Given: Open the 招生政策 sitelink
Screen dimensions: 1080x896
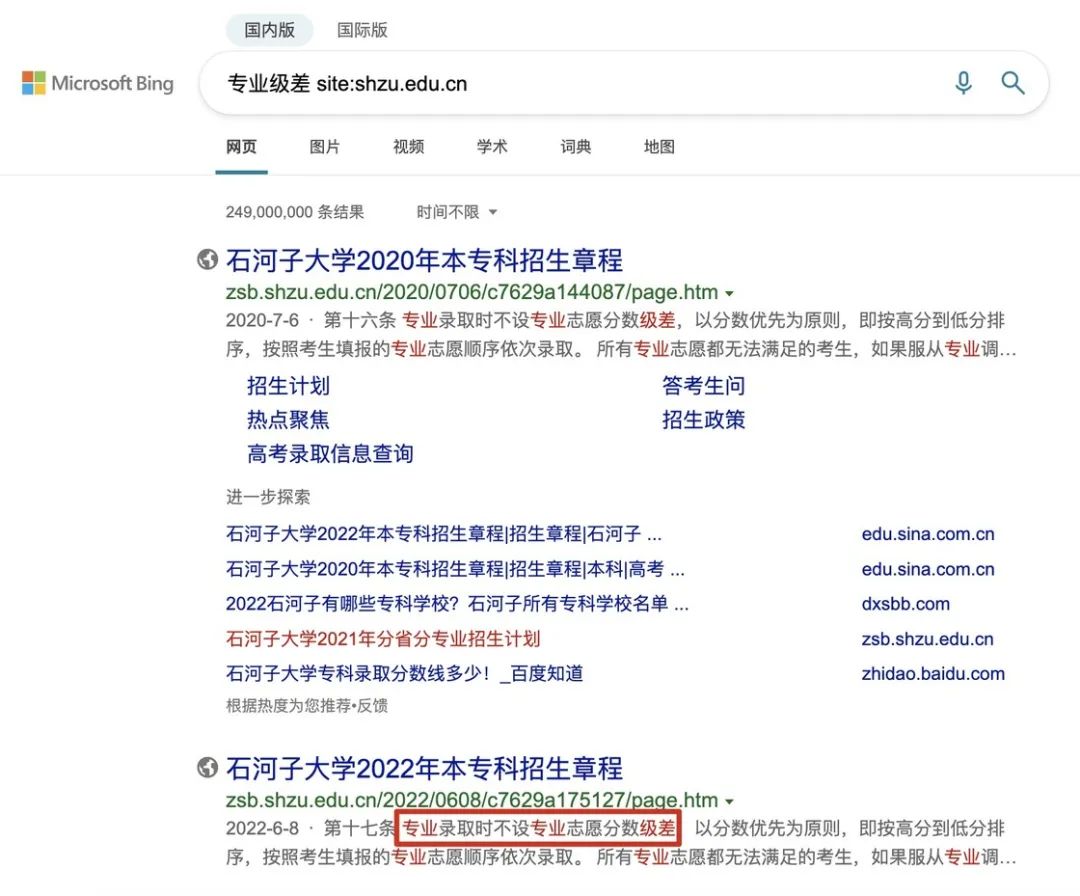Looking at the screenshot, I should click(x=703, y=419).
